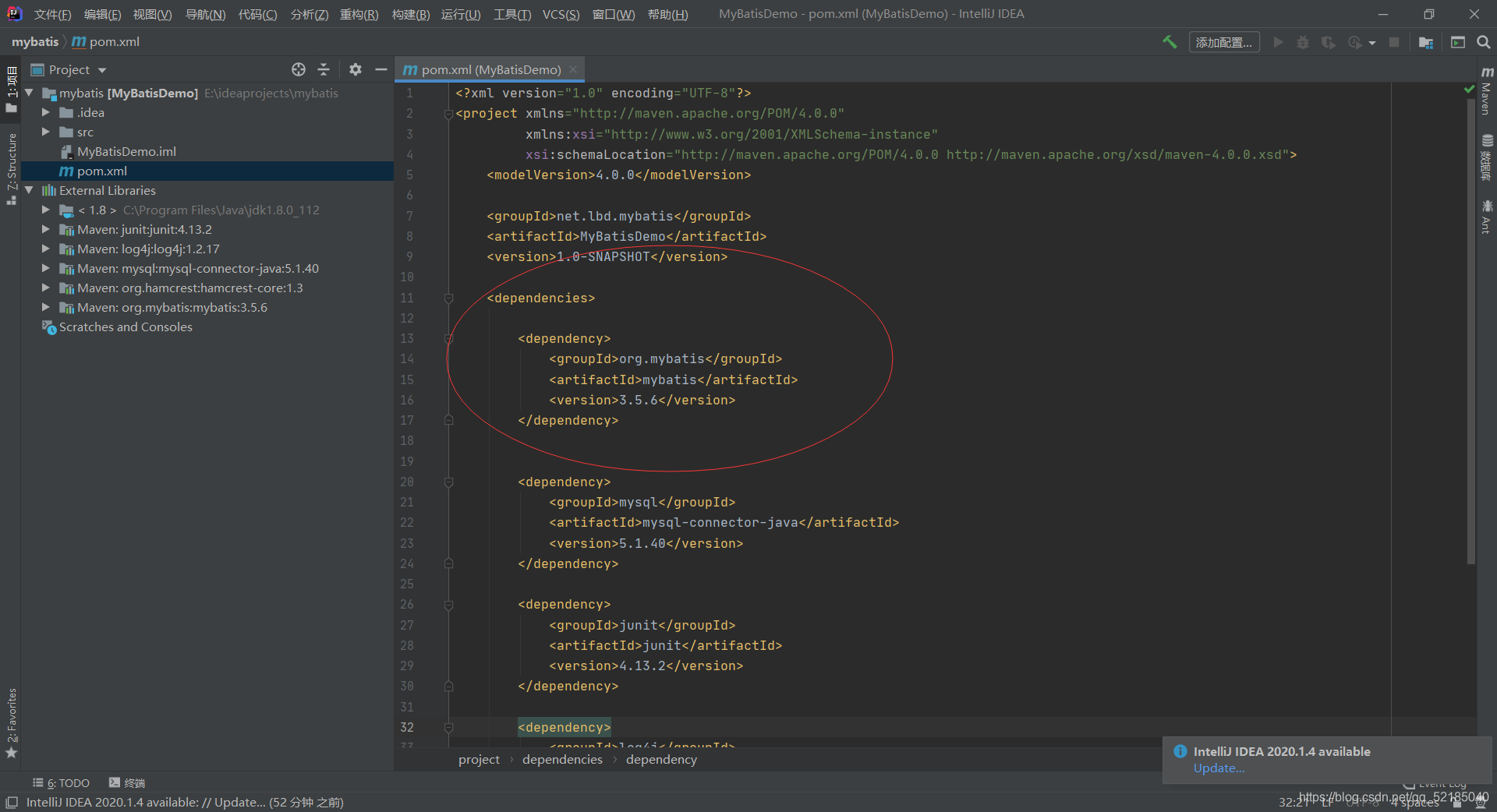Collapse External Libraries node
Viewport: 1497px width, 812px height.
coord(29,190)
